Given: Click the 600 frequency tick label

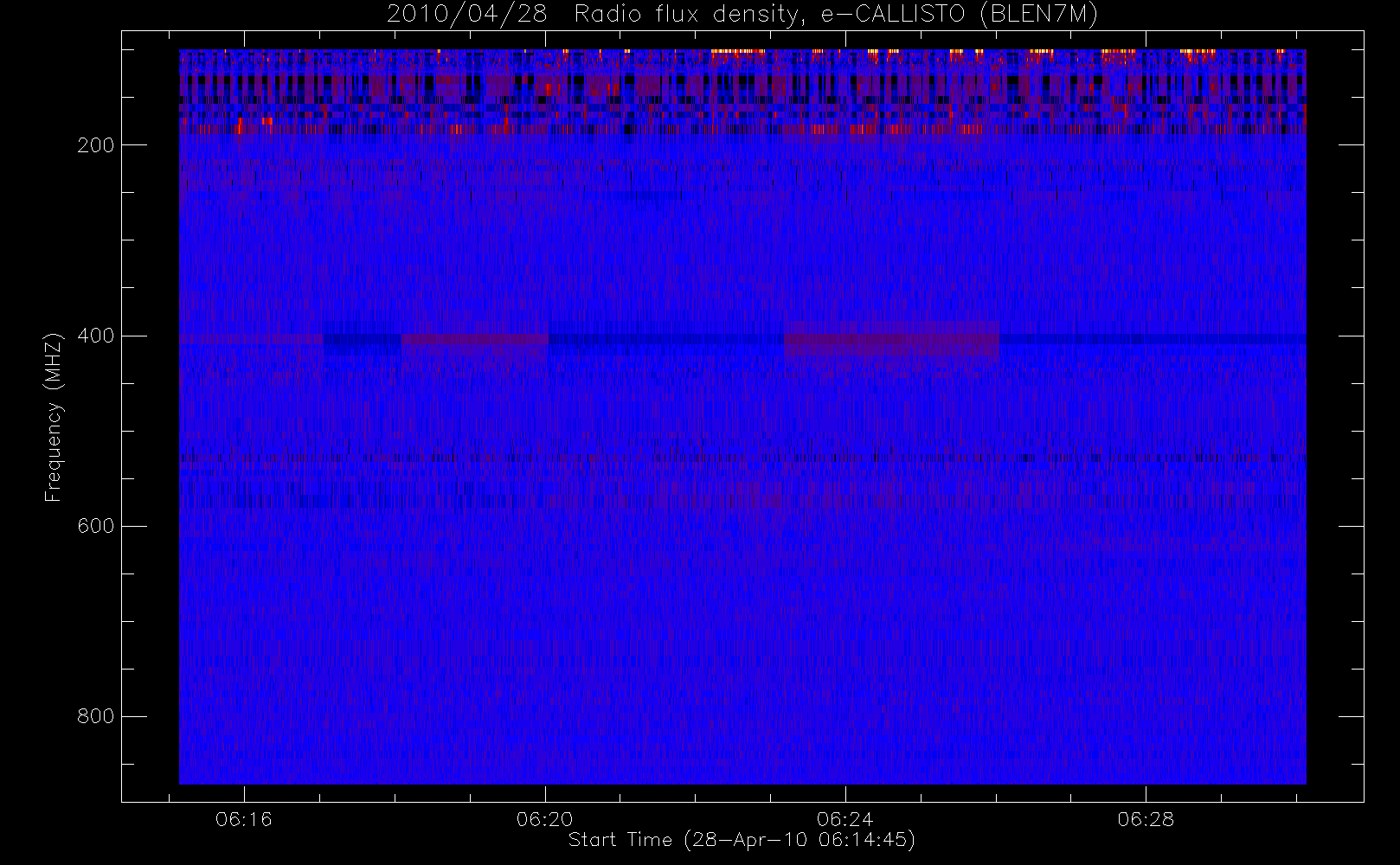Looking at the screenshot, I should 95,526.
